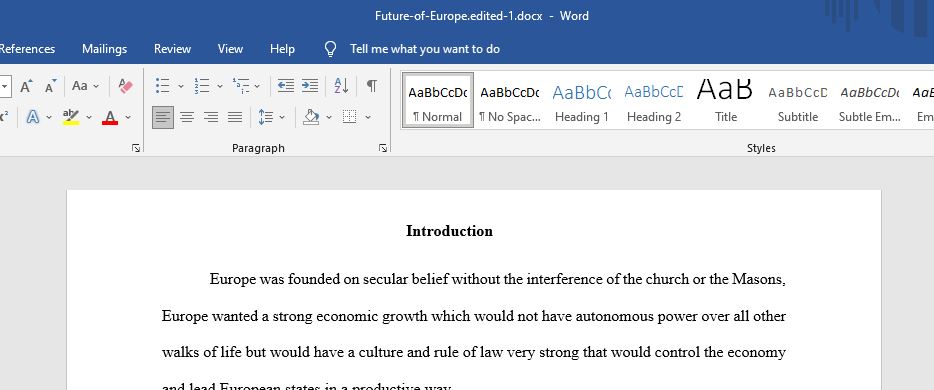Apply borders to selection
This screenshot has width=934, height=390.
pos(350,117)
